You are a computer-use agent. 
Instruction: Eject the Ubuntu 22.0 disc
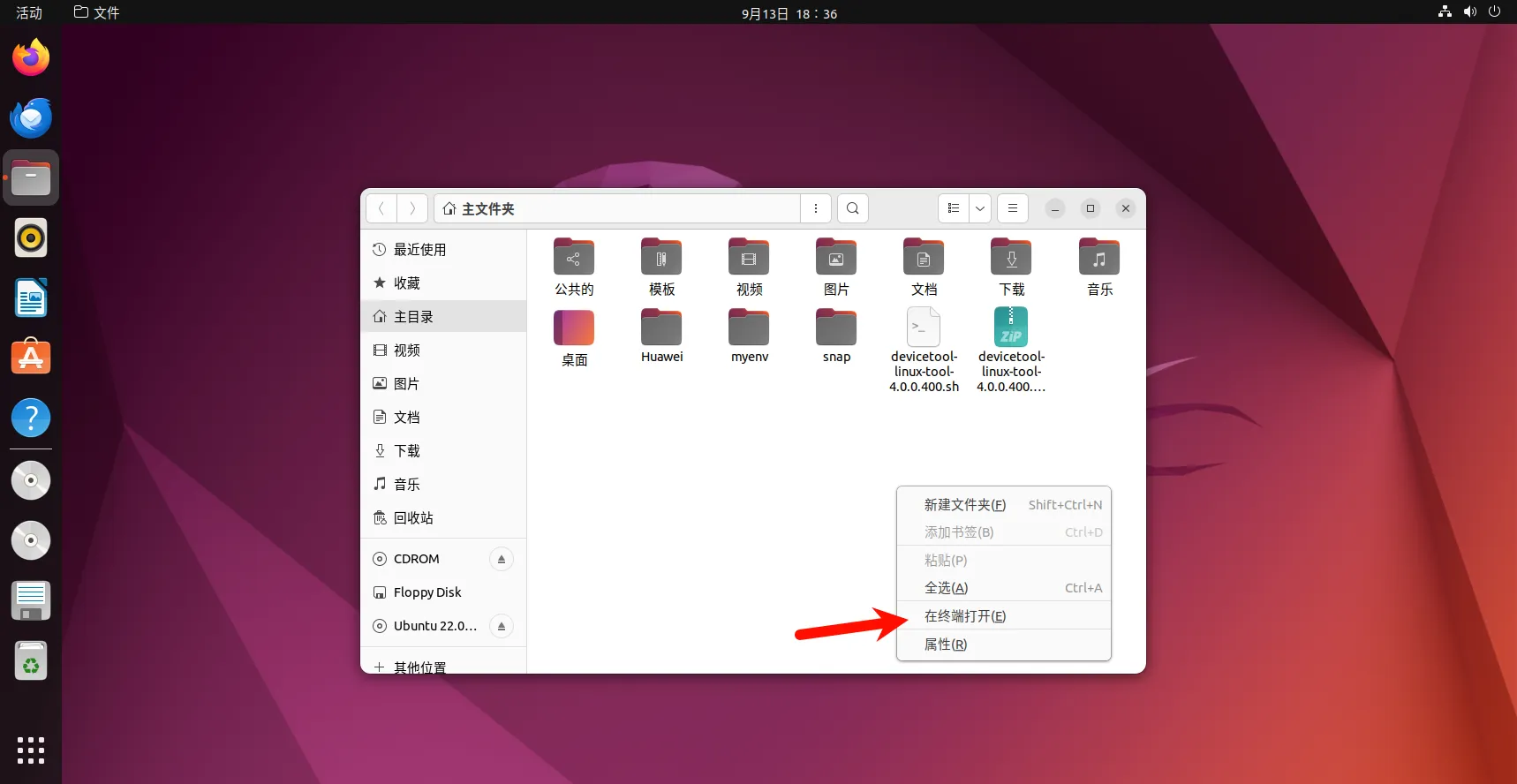(501, 626)
